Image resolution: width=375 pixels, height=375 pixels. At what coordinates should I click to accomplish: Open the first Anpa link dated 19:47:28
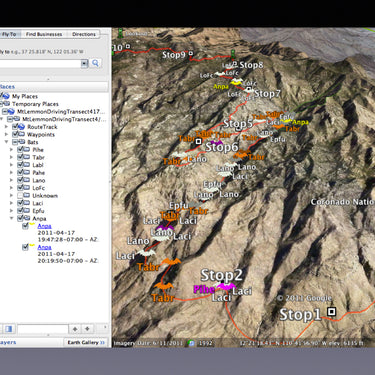pyautogui.click(x=44, y=226)
